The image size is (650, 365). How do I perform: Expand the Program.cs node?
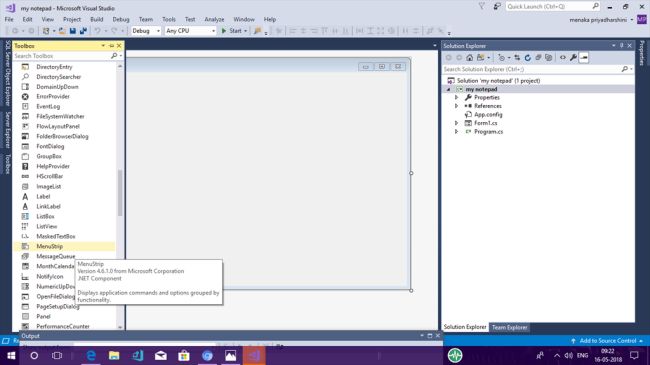click(x=456, y=131)
